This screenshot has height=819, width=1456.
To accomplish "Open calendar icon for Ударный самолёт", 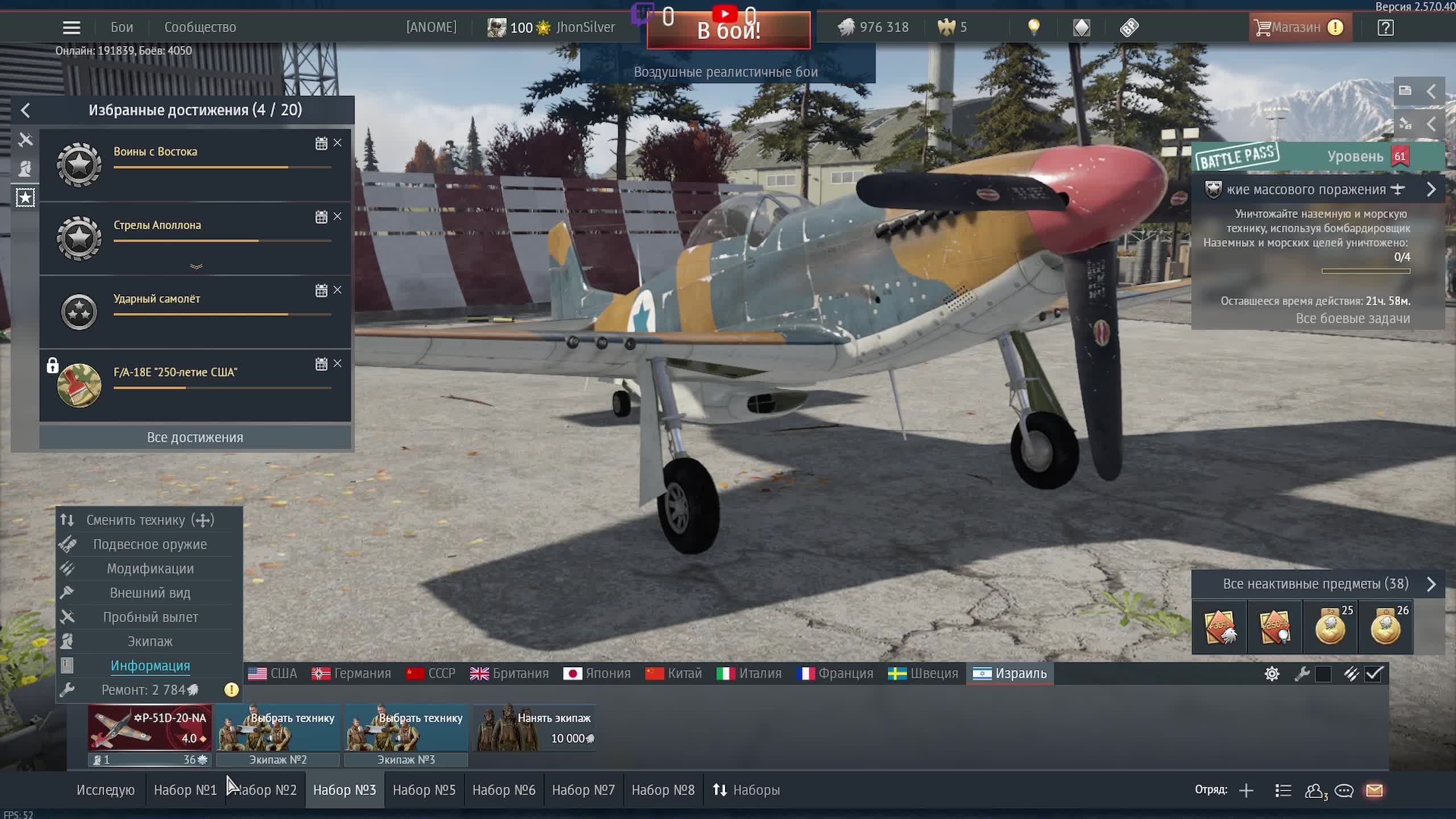I will (321, 291).
